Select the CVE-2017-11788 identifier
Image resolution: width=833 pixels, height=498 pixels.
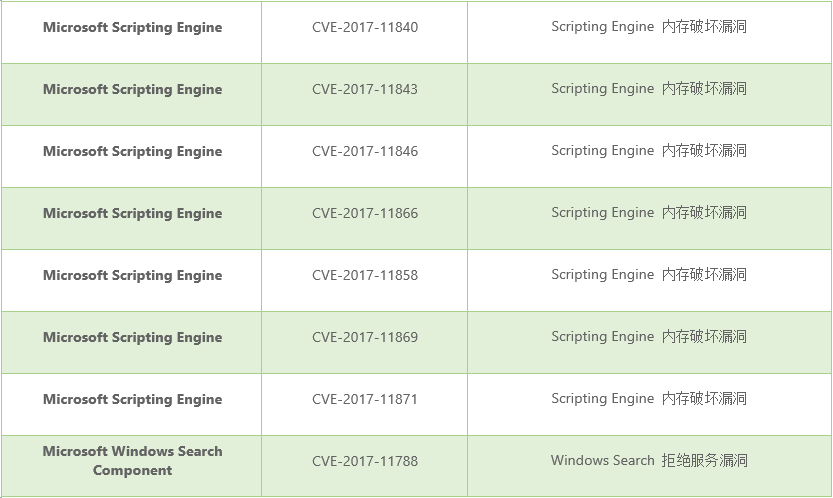click(x=364, y=462)
